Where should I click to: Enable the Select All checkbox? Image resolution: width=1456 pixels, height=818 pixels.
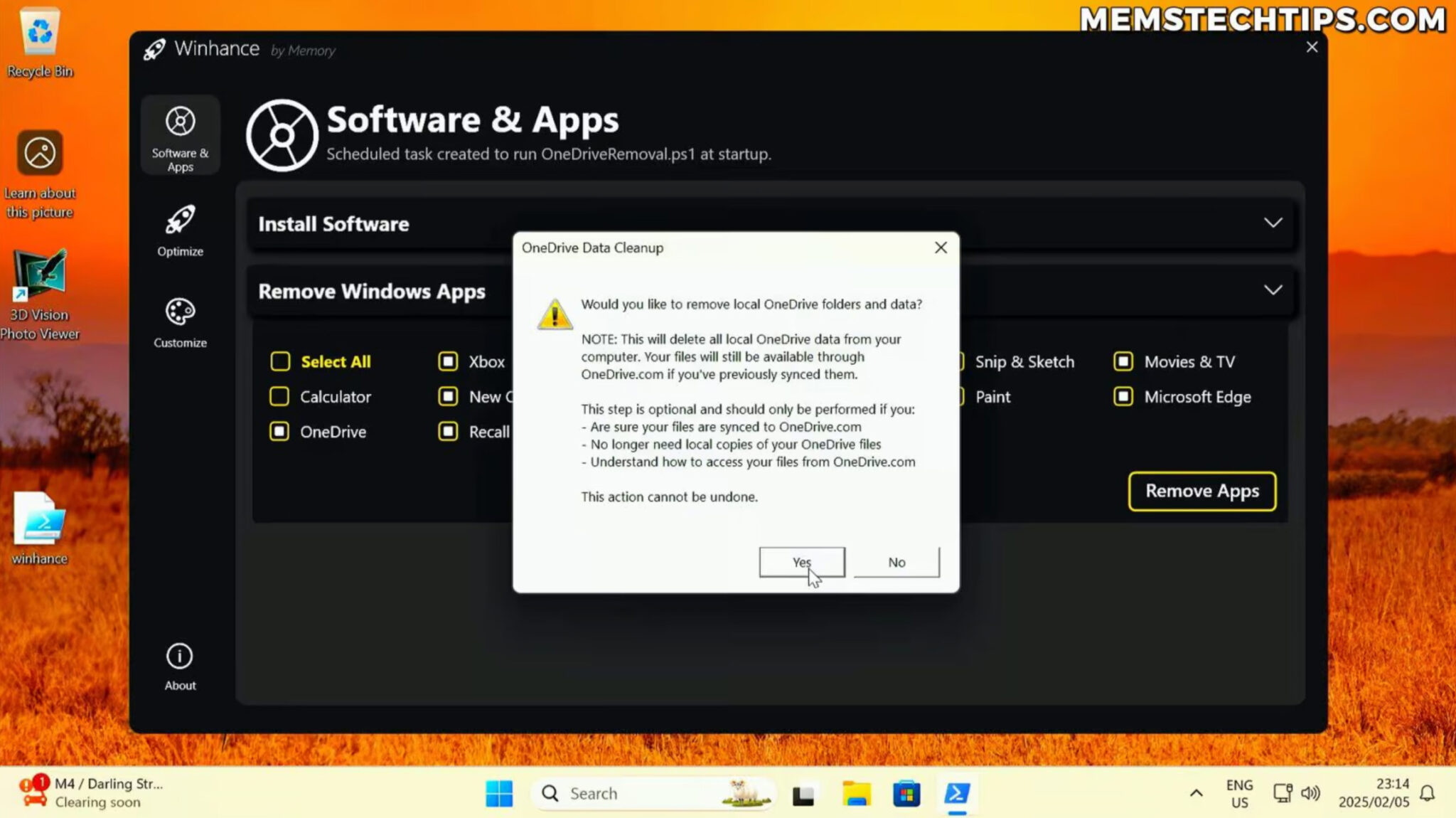click(x=280, y=361)
